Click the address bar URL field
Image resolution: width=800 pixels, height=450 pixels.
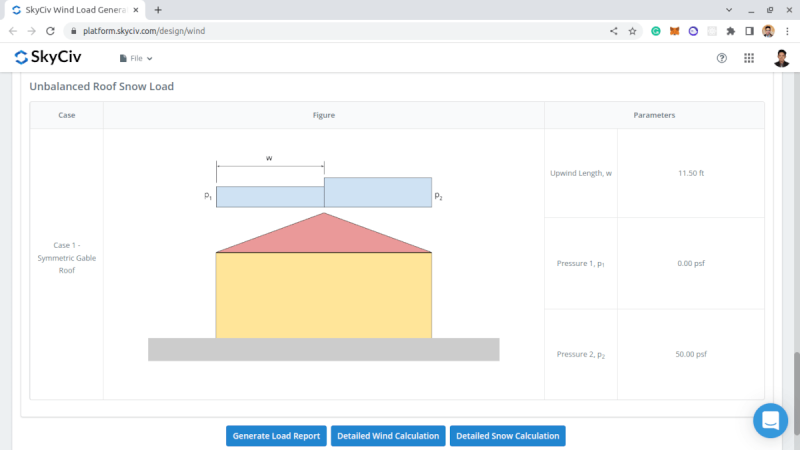coord(330,31)
